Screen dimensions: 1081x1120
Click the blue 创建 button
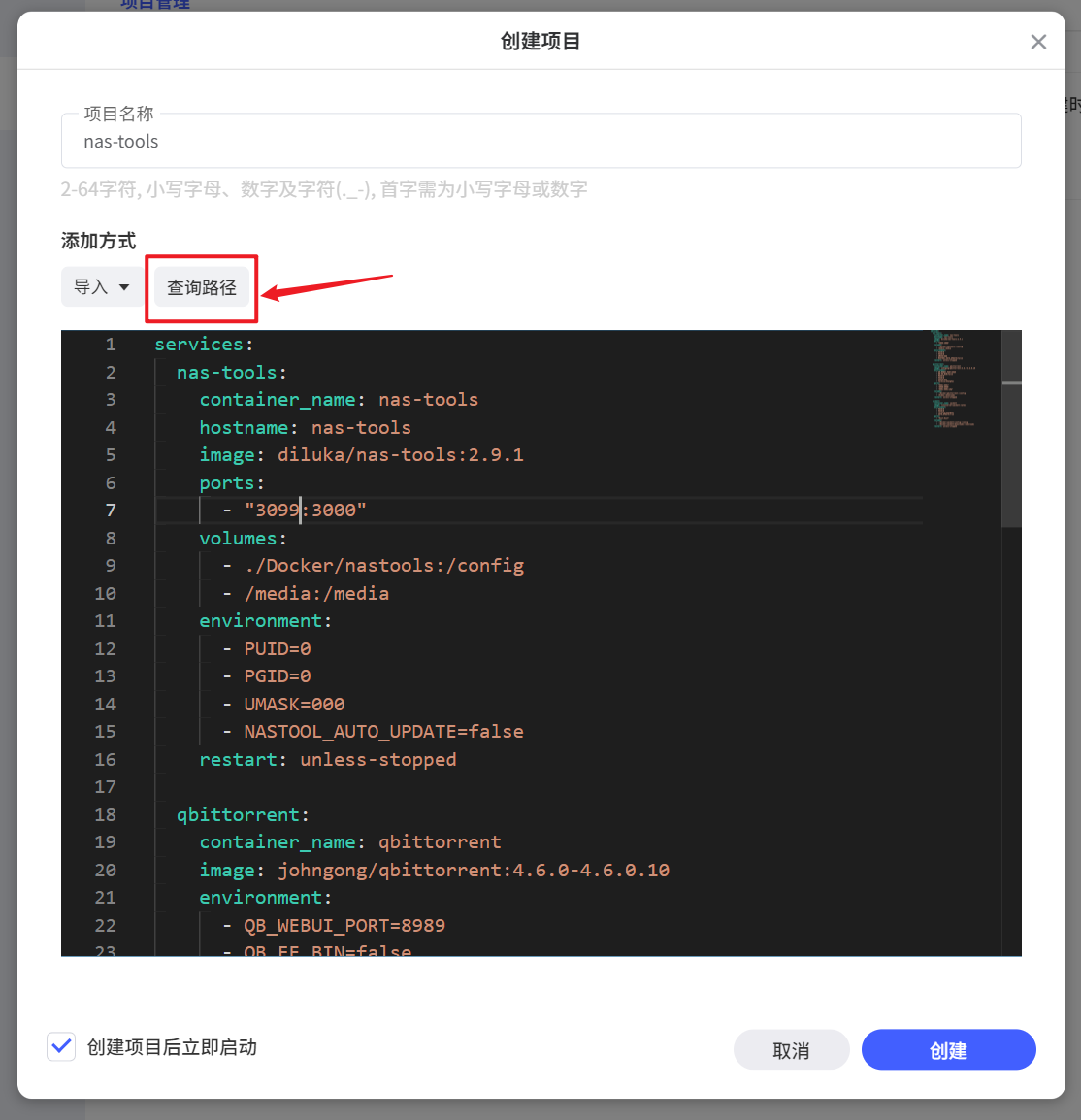(x=948, y=1049)
